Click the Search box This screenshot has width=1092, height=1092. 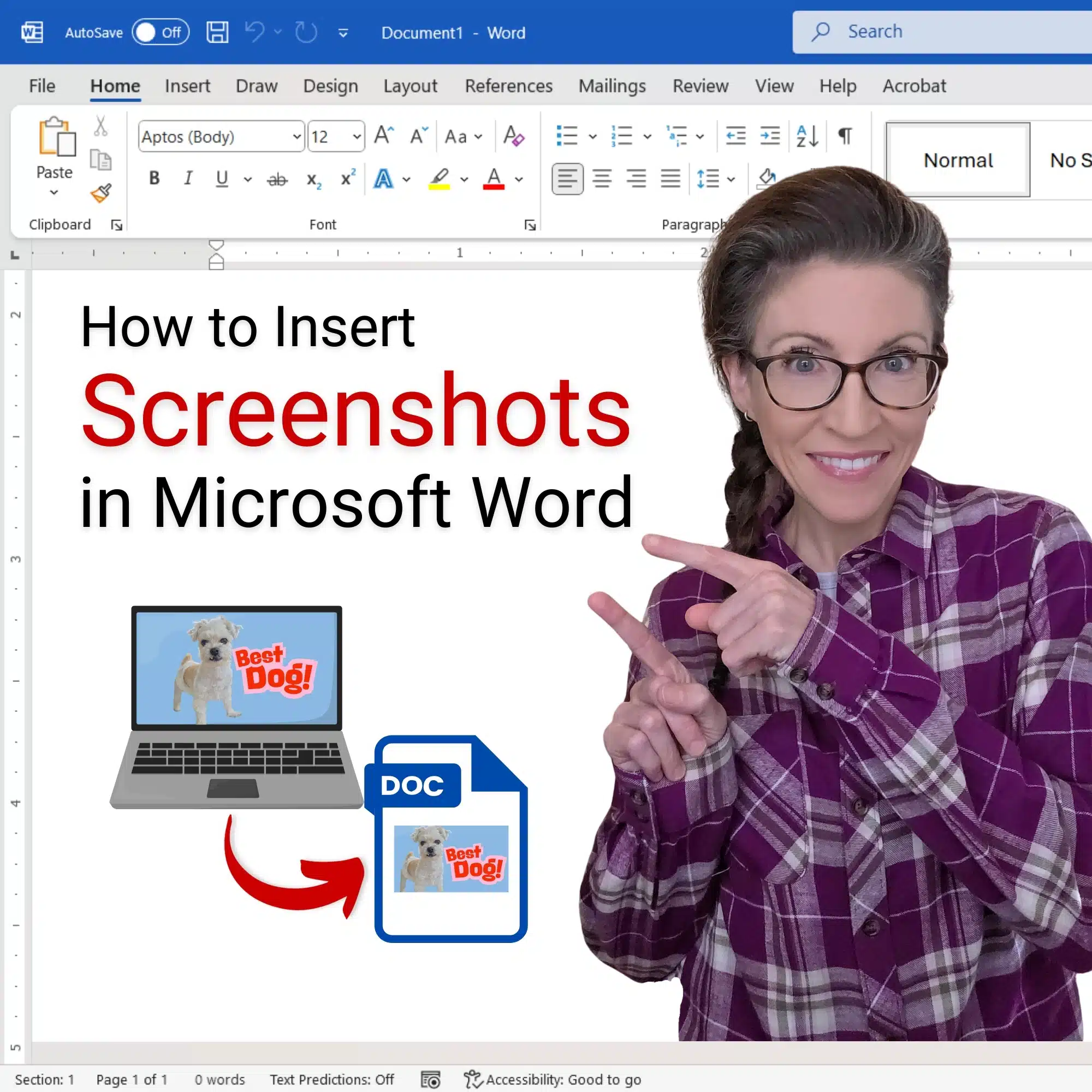pos(942,32)
